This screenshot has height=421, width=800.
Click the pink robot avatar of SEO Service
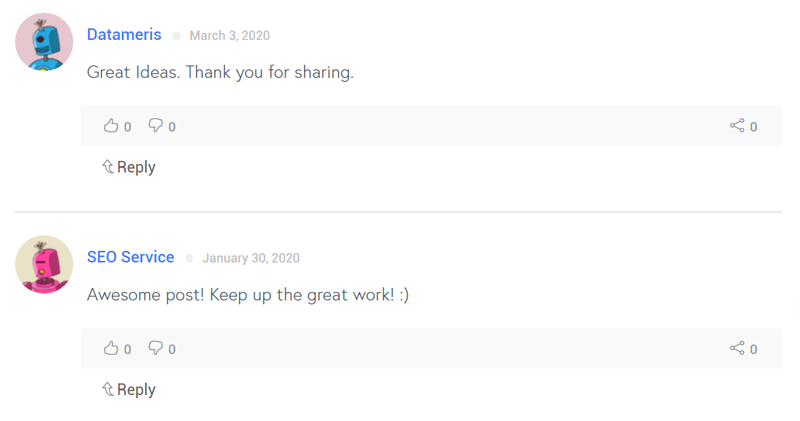click(44, 264)
